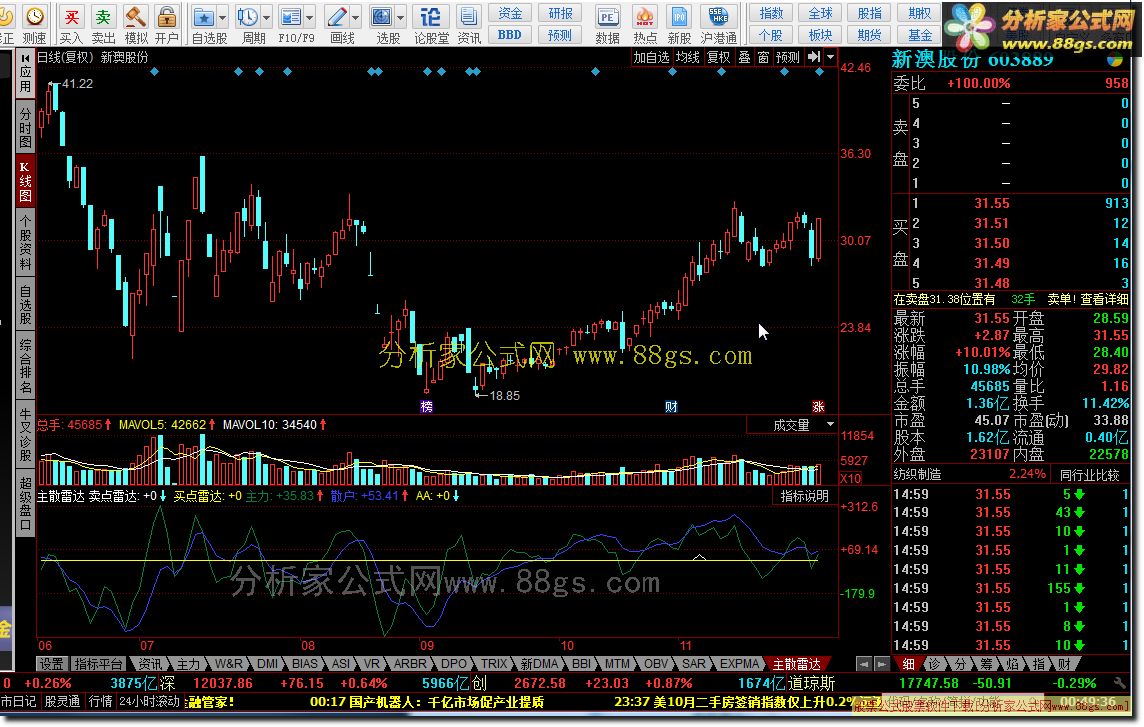Viewport: 1144px width, 727px height.
Task: Open the 自选股 folder icon
Action: click(204, 16)
